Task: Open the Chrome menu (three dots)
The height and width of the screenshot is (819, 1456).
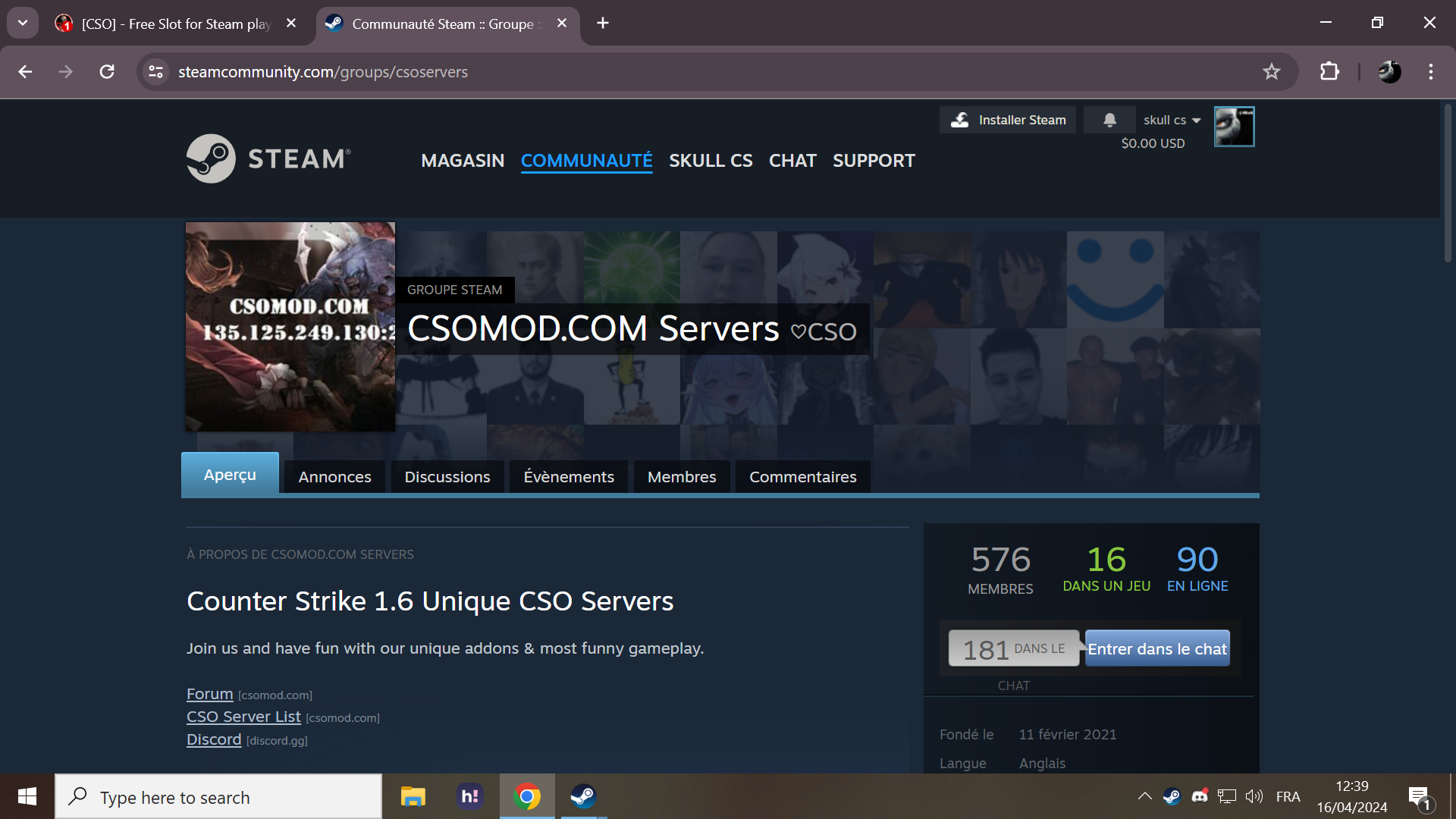Action: click(1430, 72)
